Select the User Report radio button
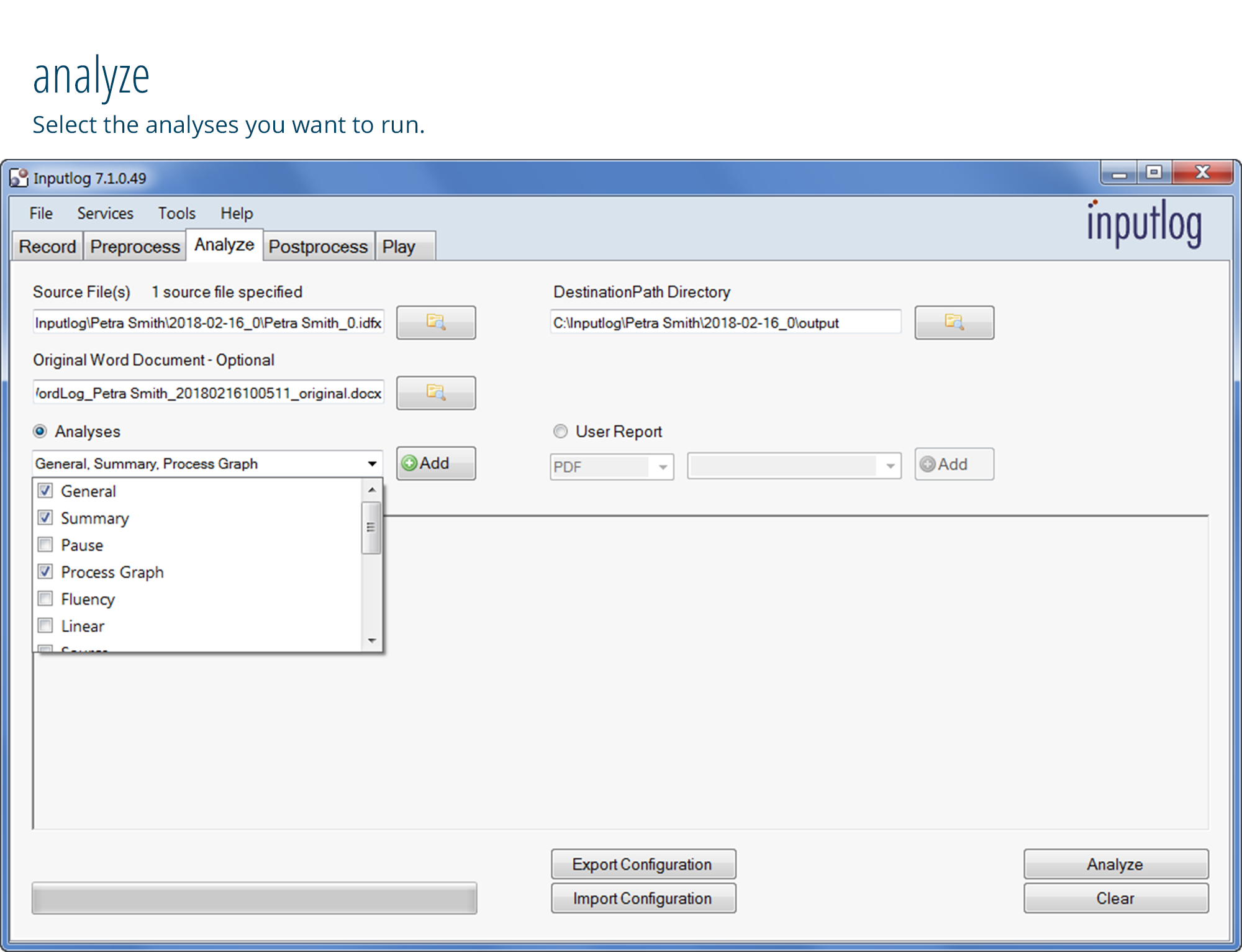This screenshot has width=1242, height=952. (x=561, y=431)
